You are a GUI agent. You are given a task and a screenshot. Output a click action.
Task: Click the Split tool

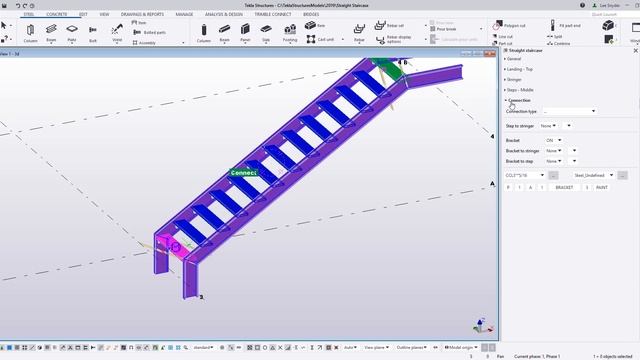pos(555,36)
